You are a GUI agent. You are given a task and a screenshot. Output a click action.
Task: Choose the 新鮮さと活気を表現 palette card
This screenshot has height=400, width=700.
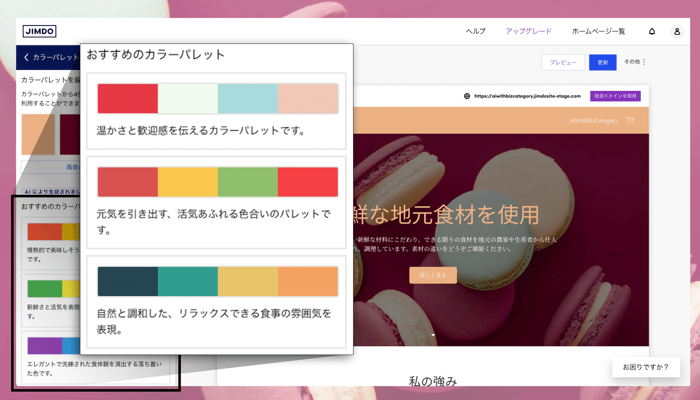coord(51,301)
